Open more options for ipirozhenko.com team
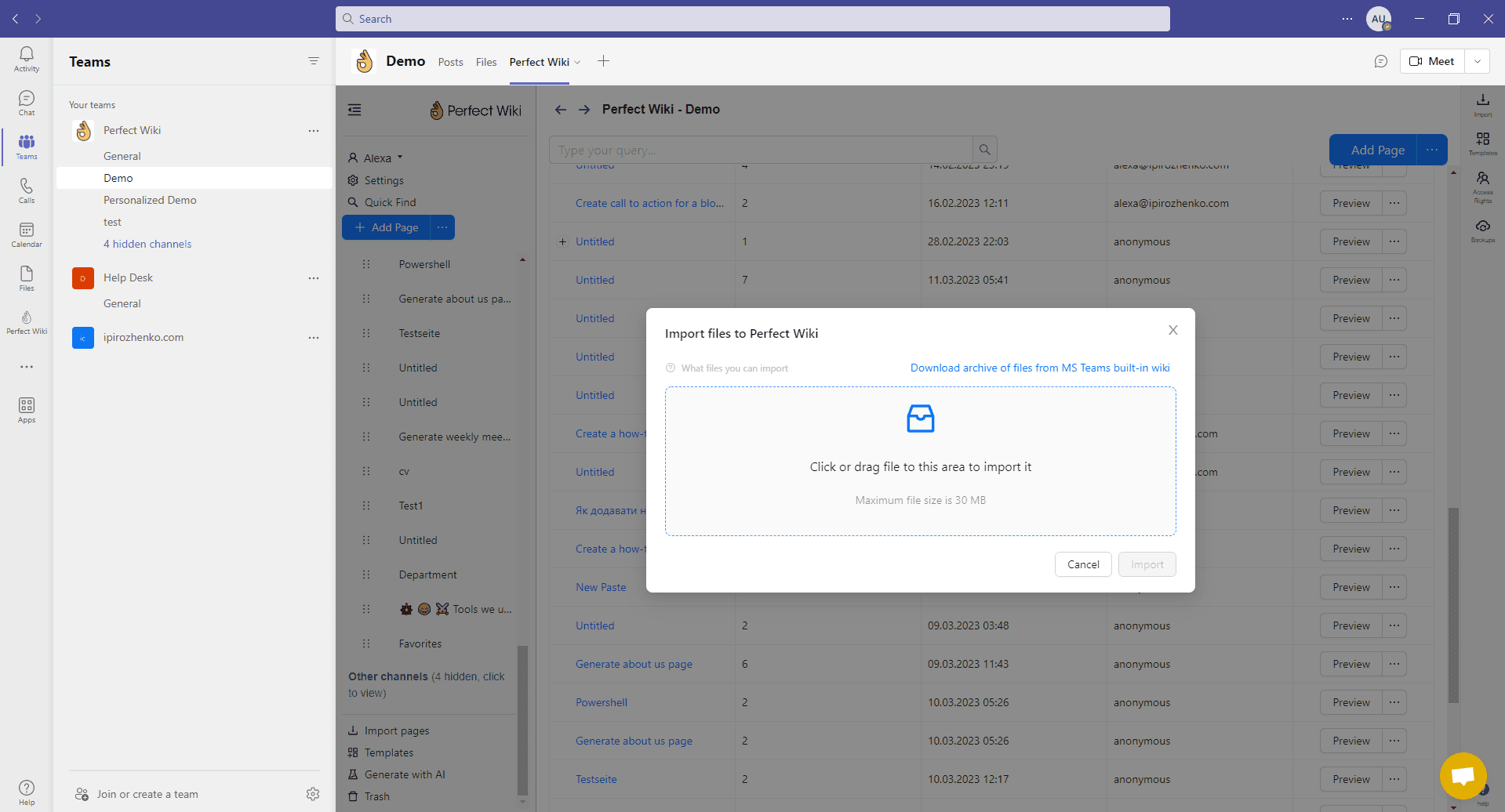 (314, 337)
